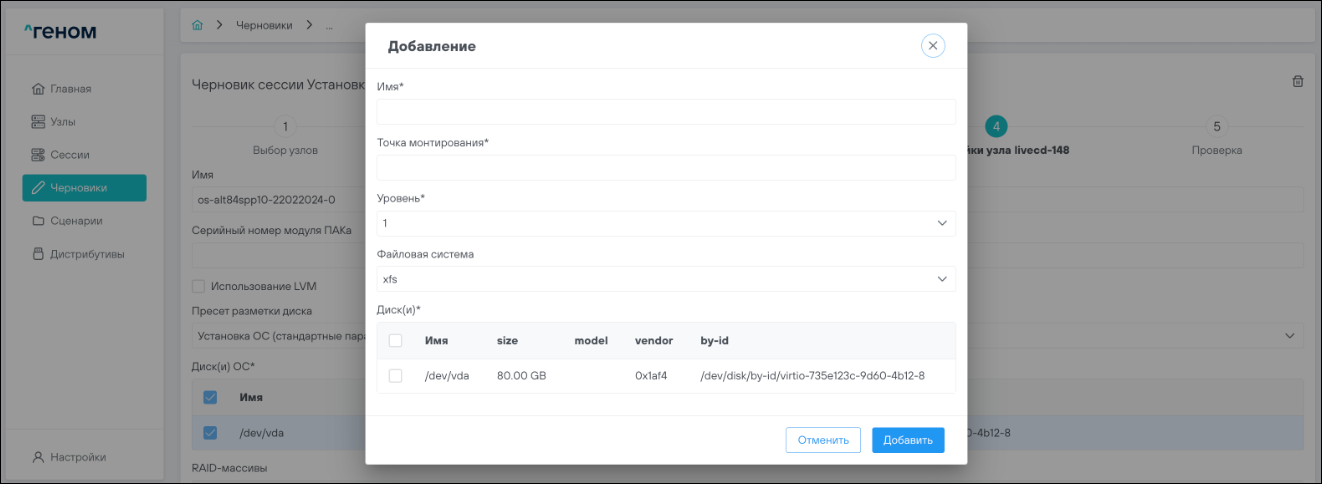Go to Сессии in the sidebar
1322x485 pixels.
point(69,155)
